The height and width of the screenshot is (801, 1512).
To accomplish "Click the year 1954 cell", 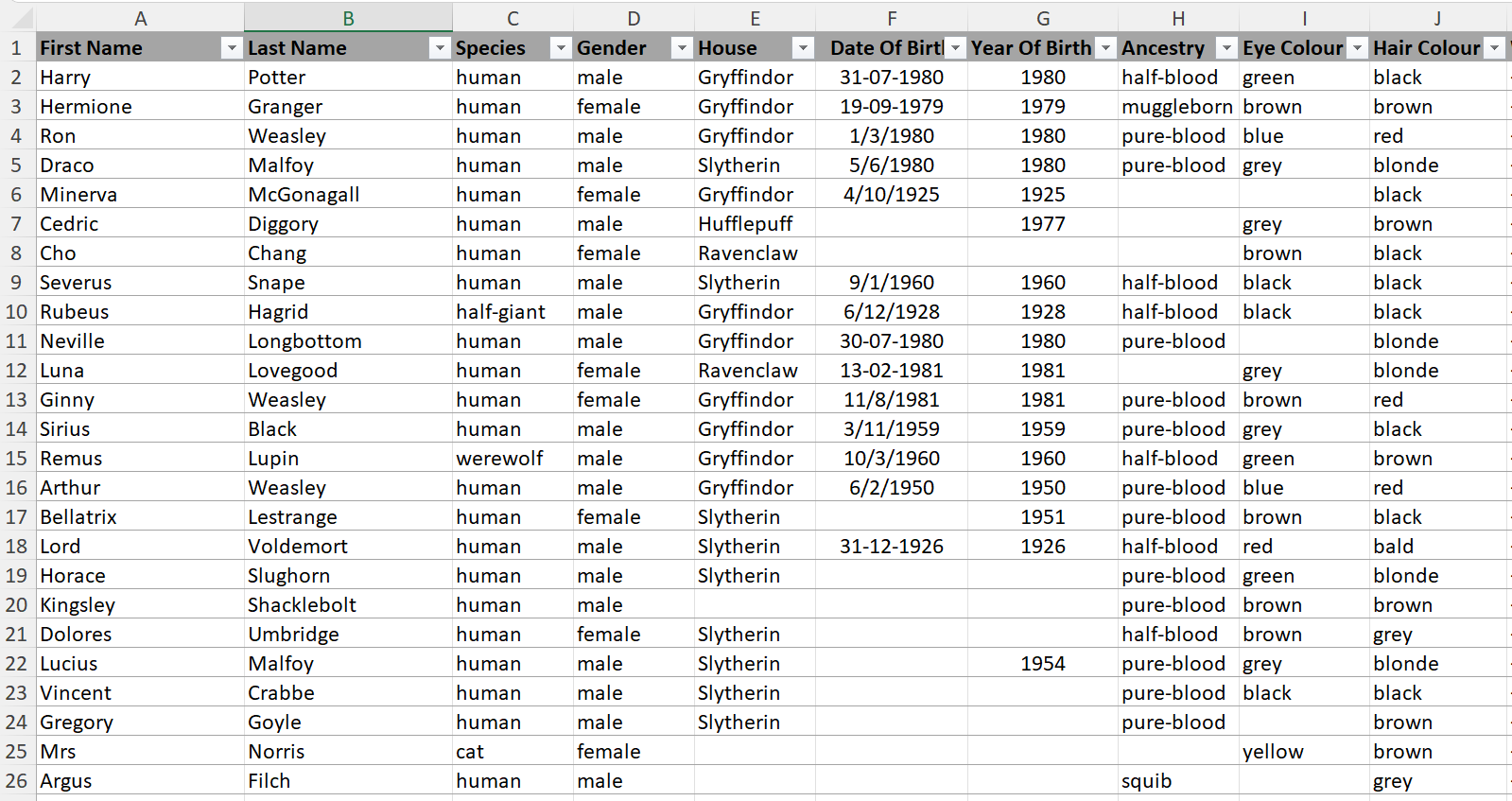I will click(1043, 664).
